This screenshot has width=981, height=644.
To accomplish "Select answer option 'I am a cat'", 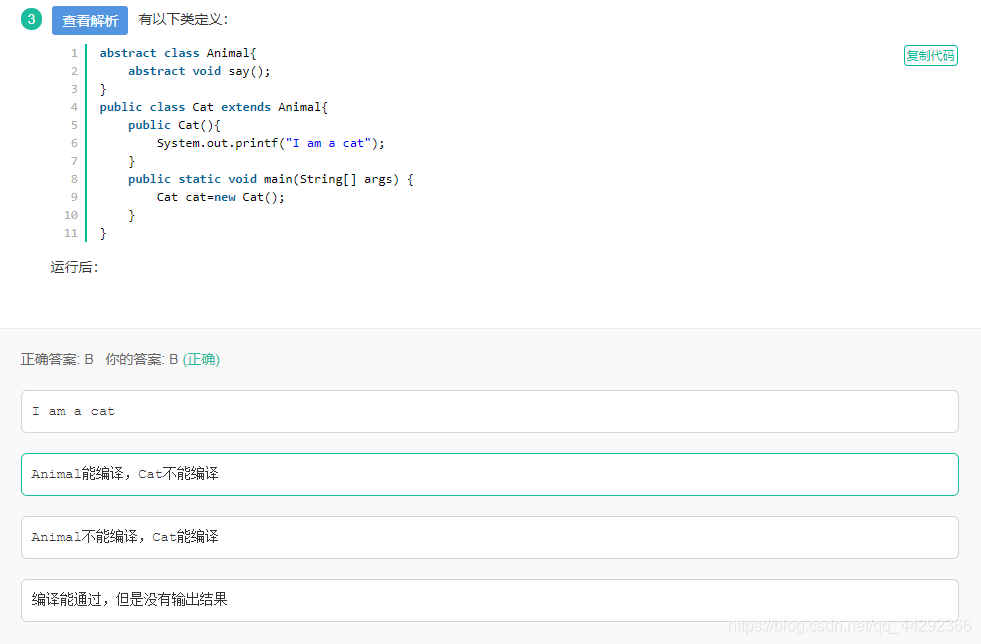I will 490,411.
